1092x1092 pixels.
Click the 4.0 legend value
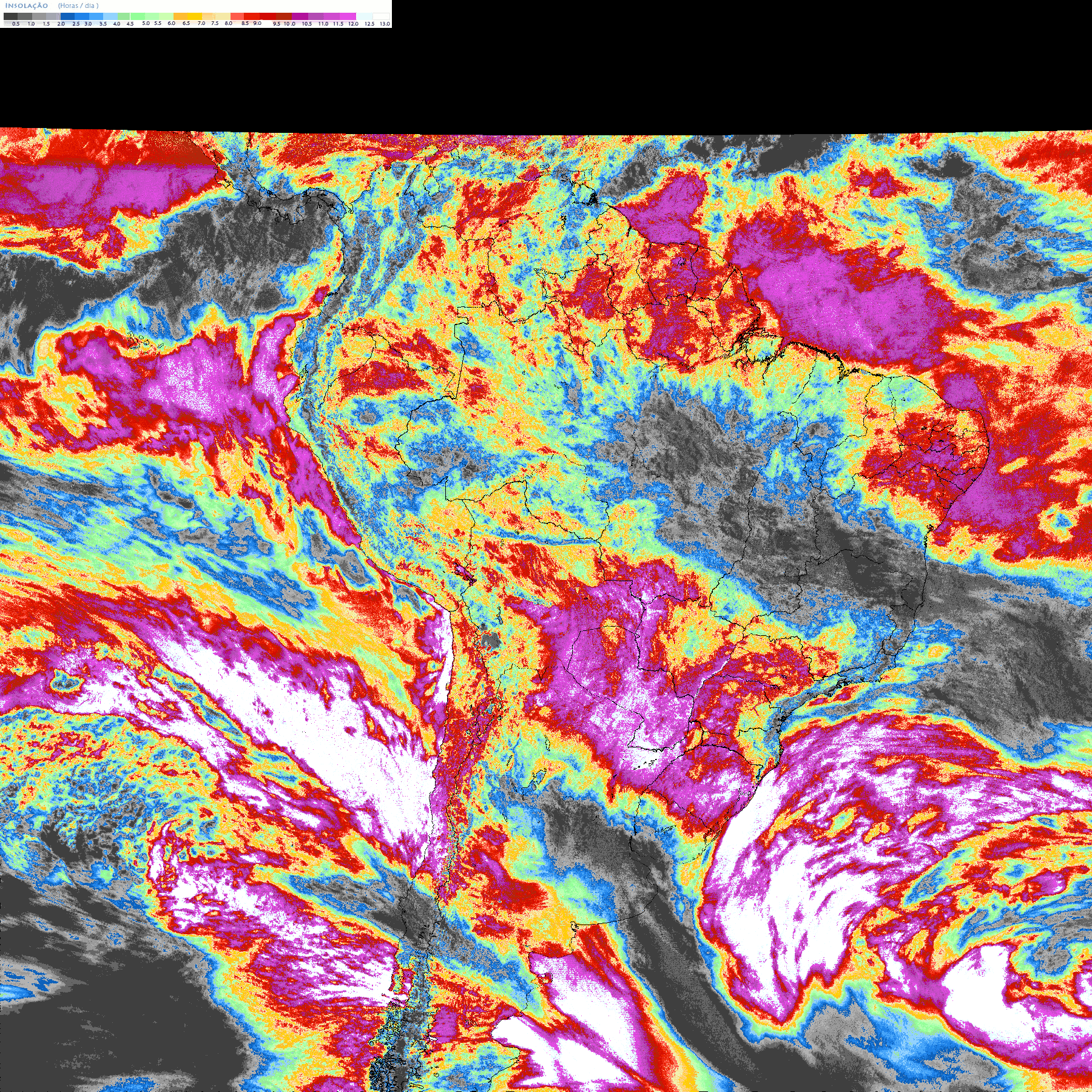coord(116,24)
